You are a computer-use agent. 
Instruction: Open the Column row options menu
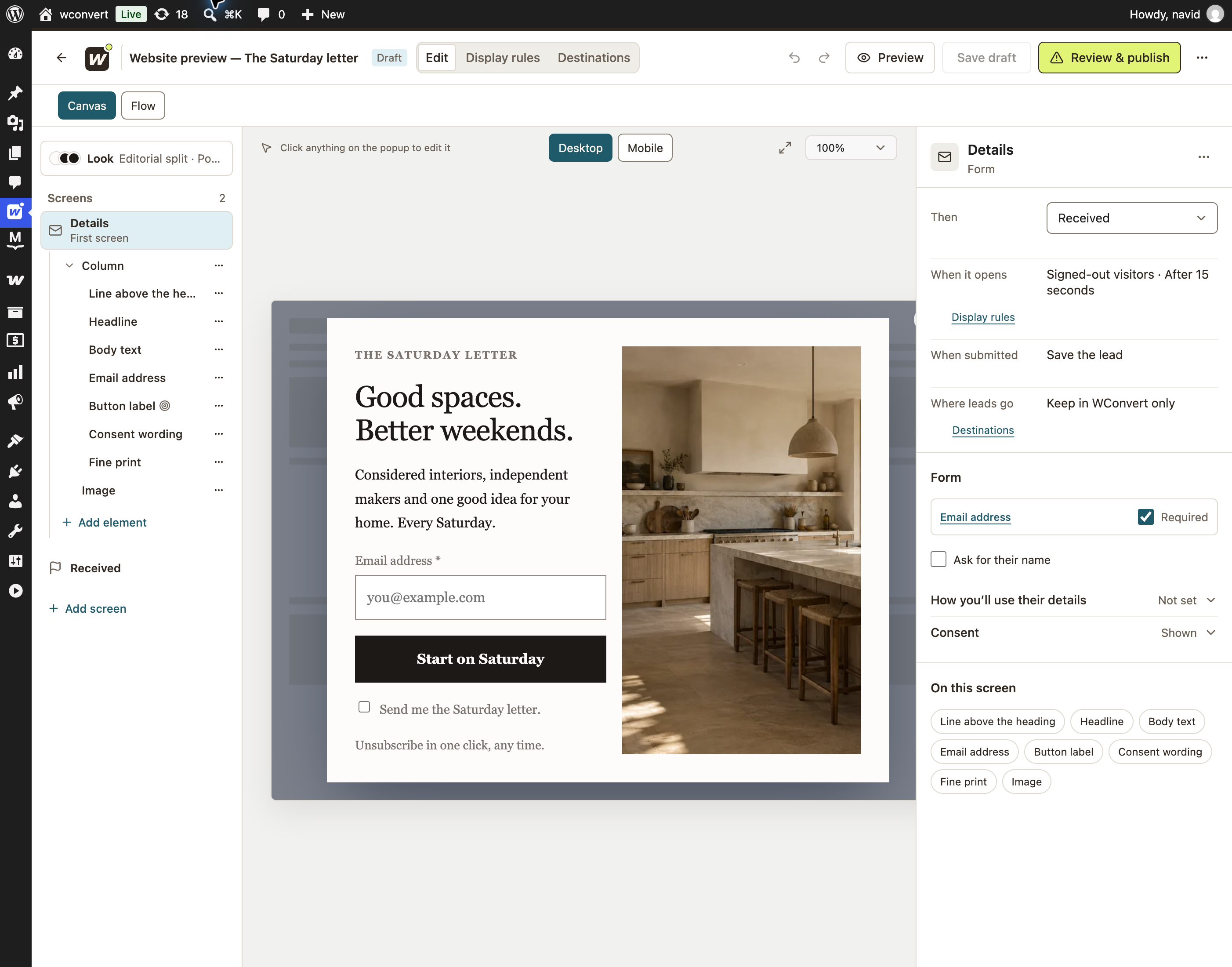coord(218,265)
